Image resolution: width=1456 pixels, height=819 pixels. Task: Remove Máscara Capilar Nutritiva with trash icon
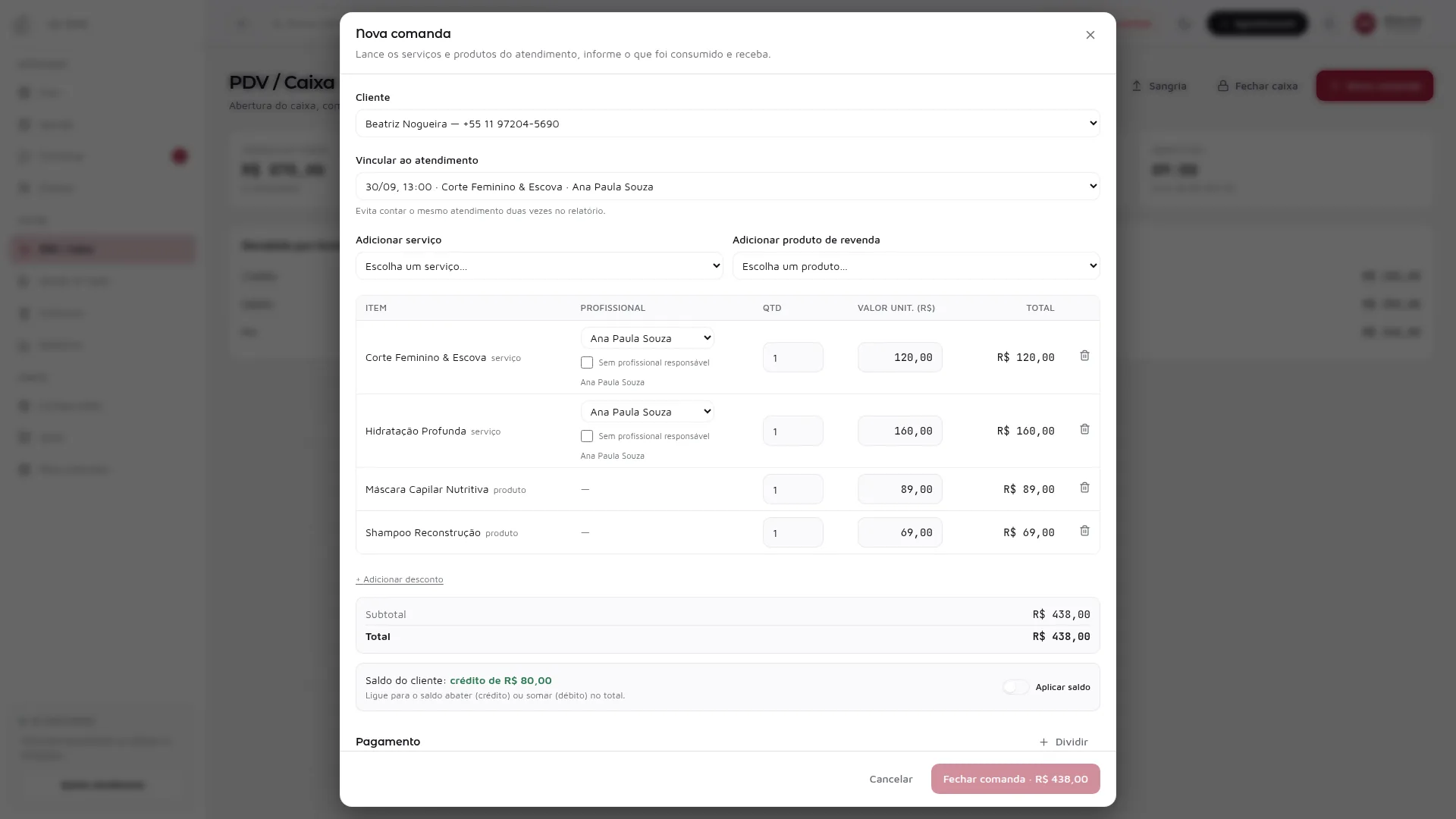(1084, 488)
